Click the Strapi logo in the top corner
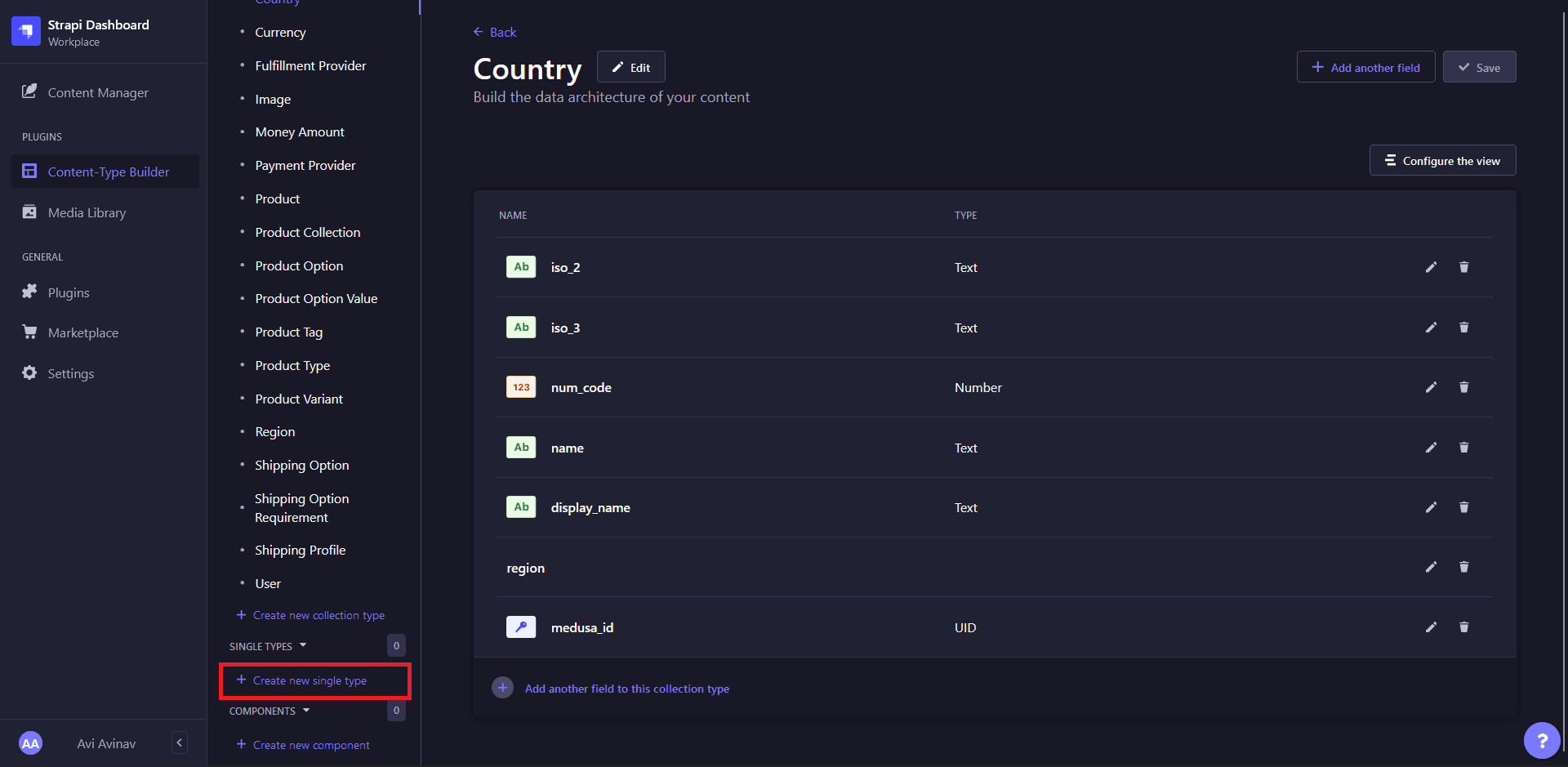The height and width of the screenshot is (767, 1568). pyautogui.click(x=25, y=31)
